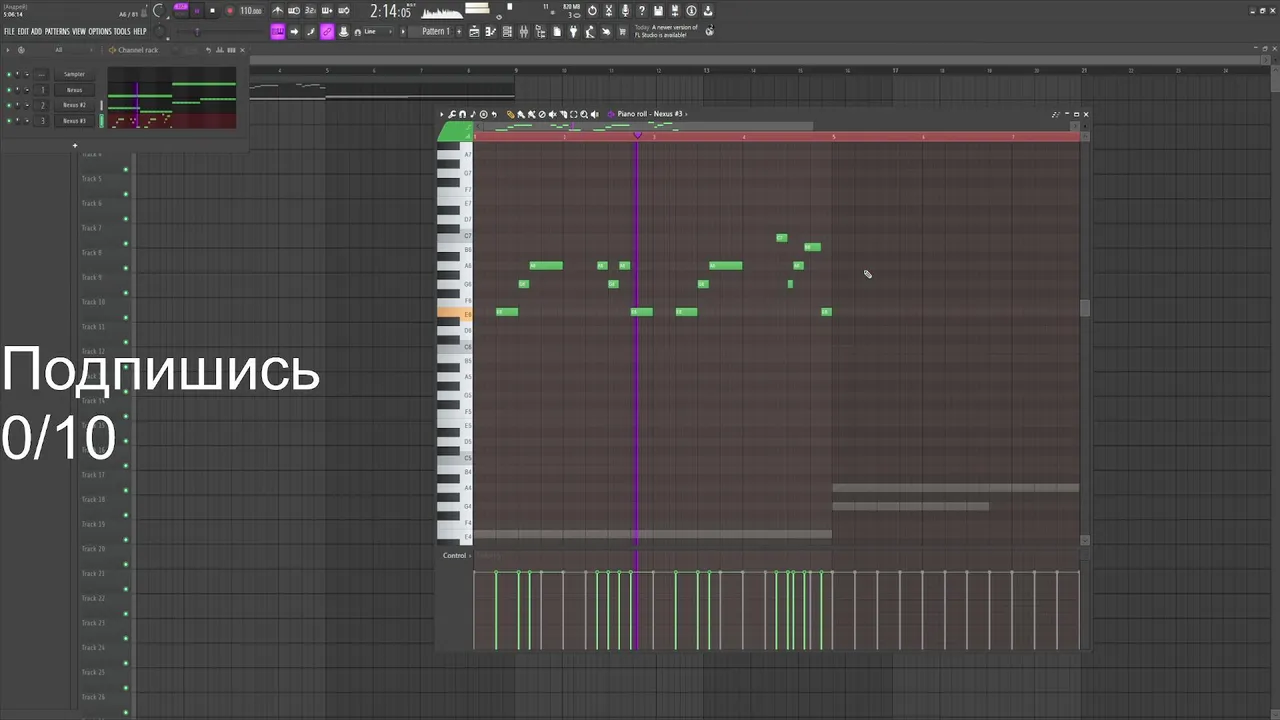Click the save project disk icon
This screenshot has height=720, width=1280.
coord(658,11)
